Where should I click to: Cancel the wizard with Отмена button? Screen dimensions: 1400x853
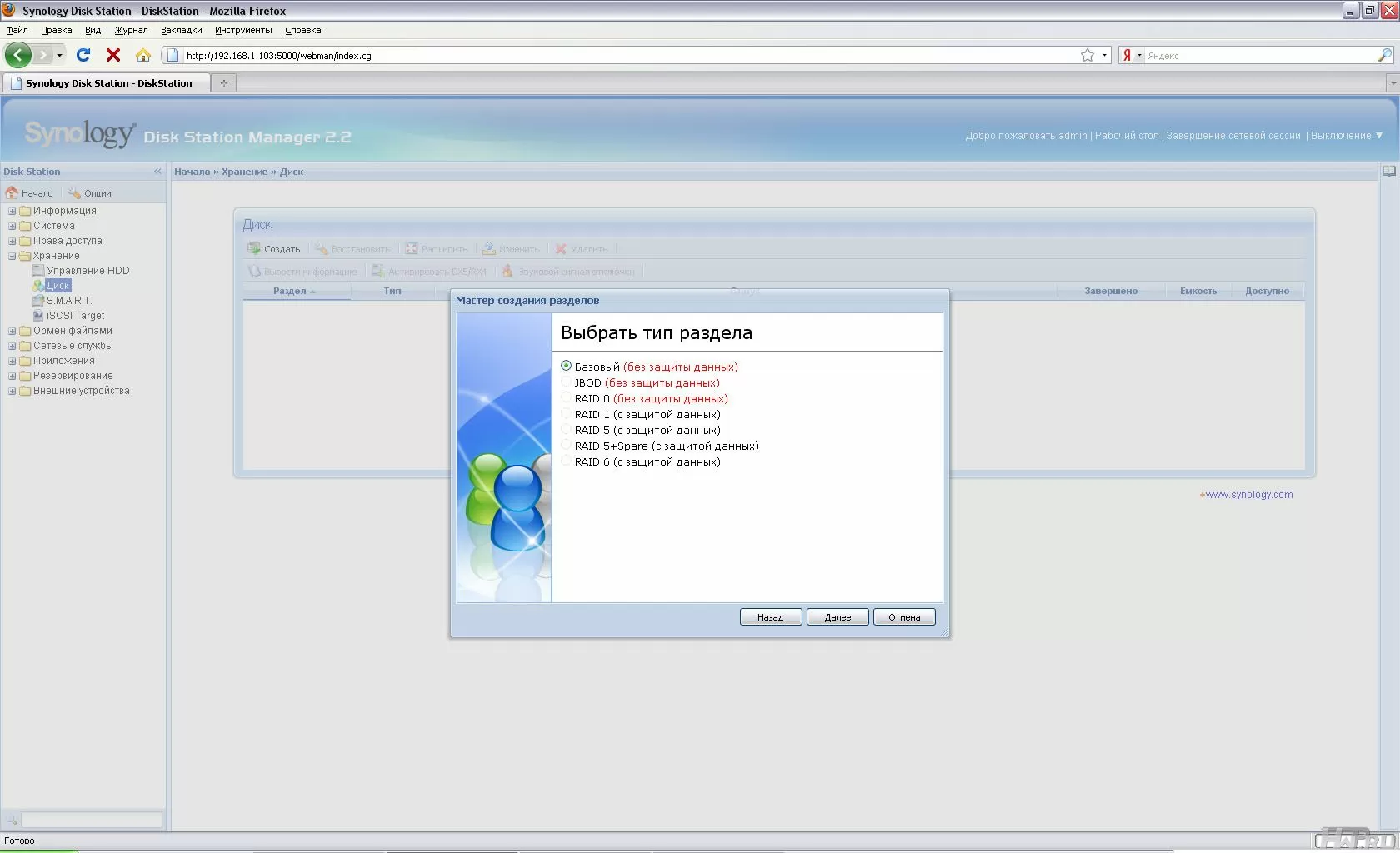click(904, 617)
